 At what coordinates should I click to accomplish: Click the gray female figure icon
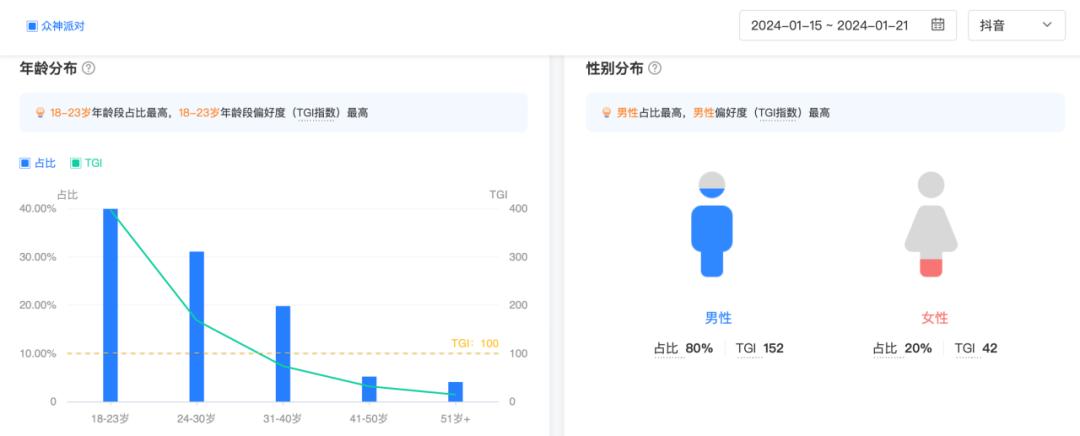coord(931,225)
